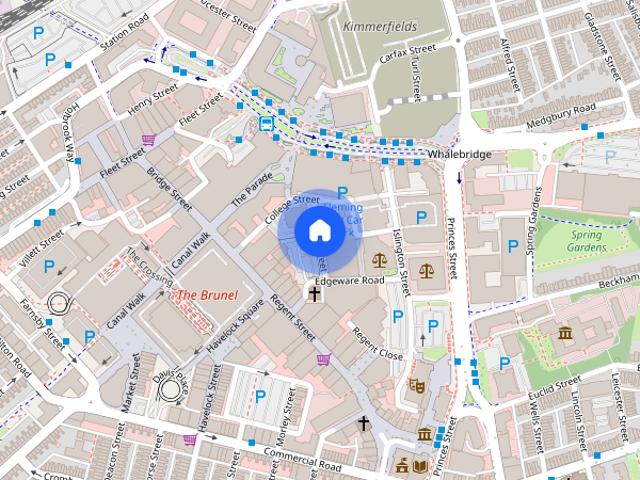The height and width of the screenshot is (480, 640).
Task: Click the church cross icon by Edgeware Road
Action: [315, 294]
